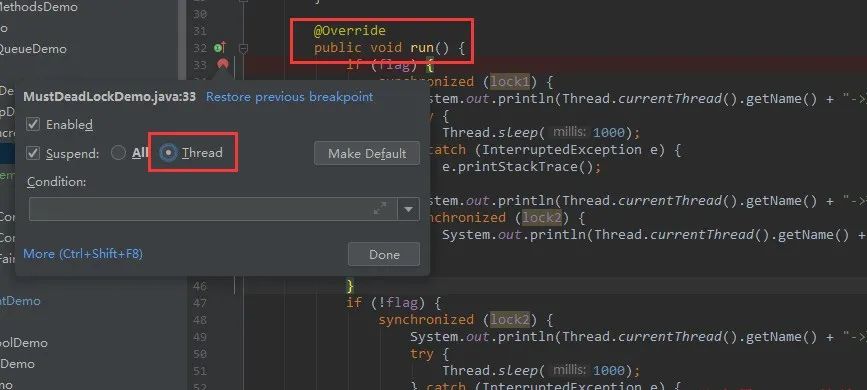Uncheck the Enabled checkbox

pyautogui.click(x=33, y=124)
